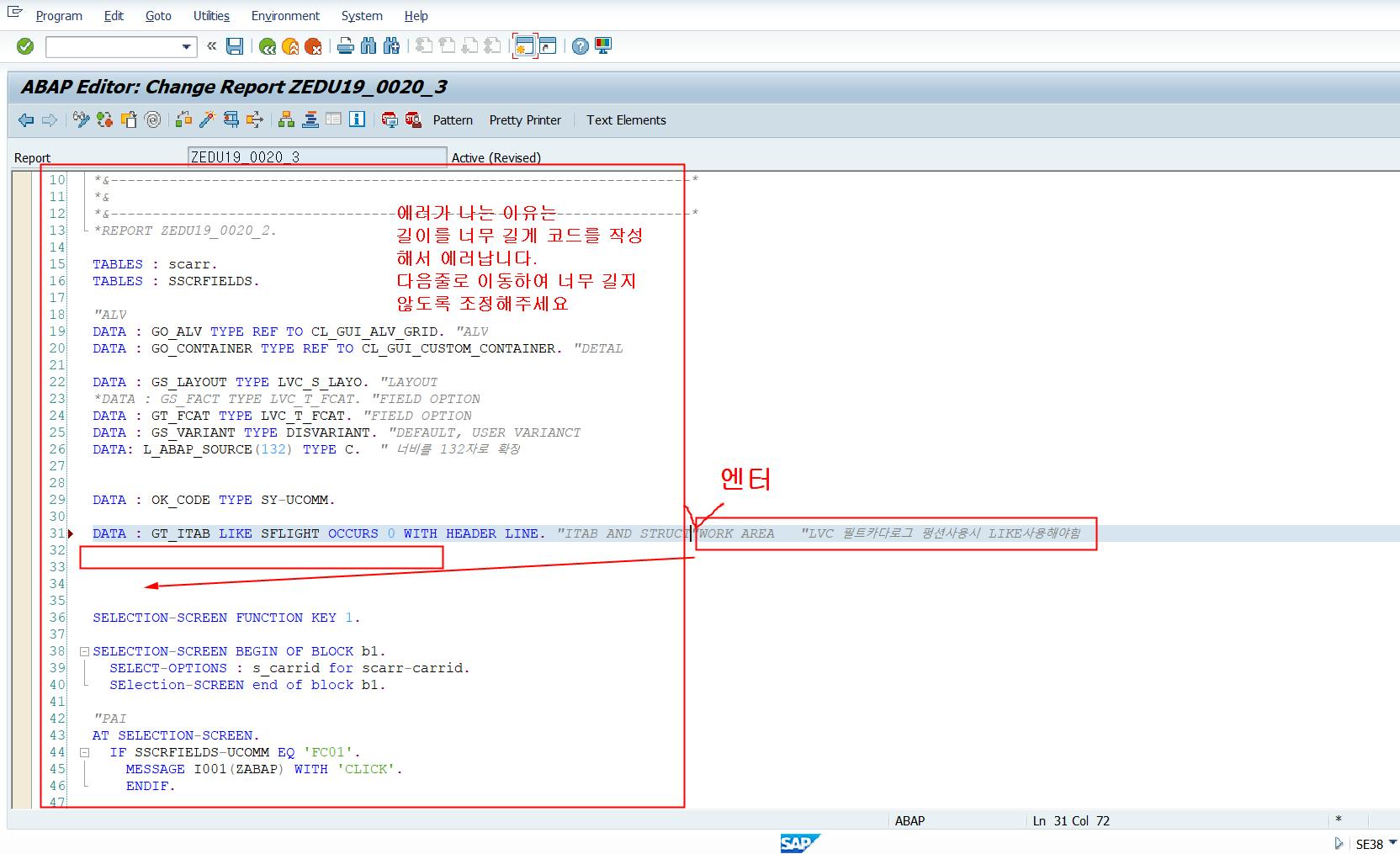The width and height of the screenshot is (1400, 854).
Task: Run the syntax Check icon
Action: [183, 120]
